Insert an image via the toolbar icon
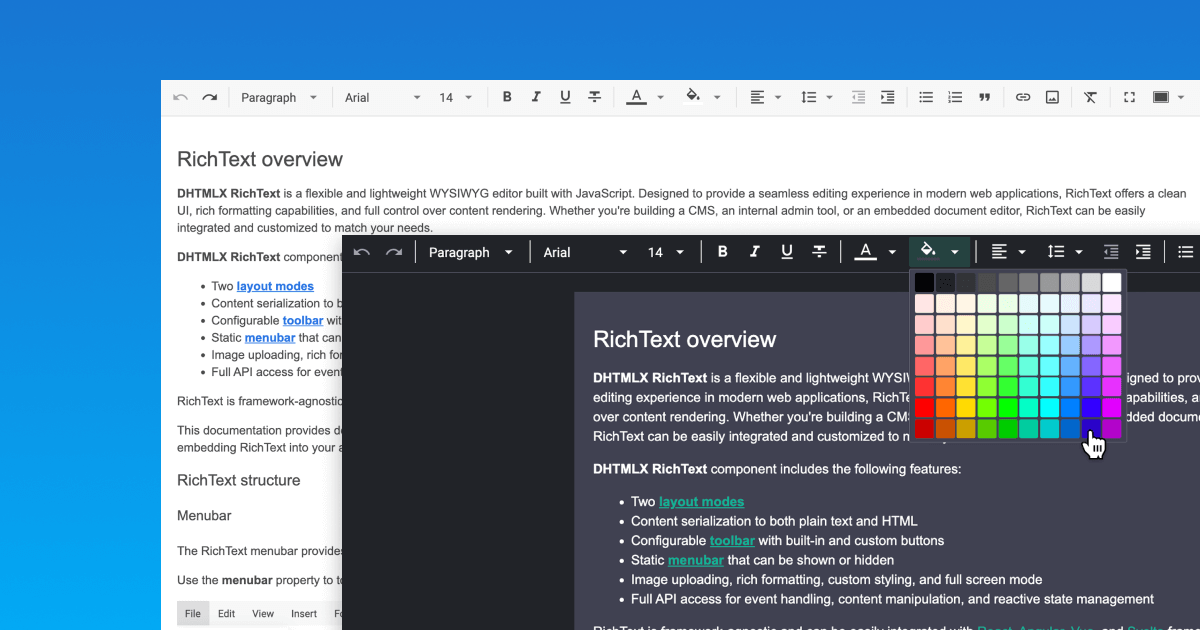Screen dimensions: 1200x630 1052,97
